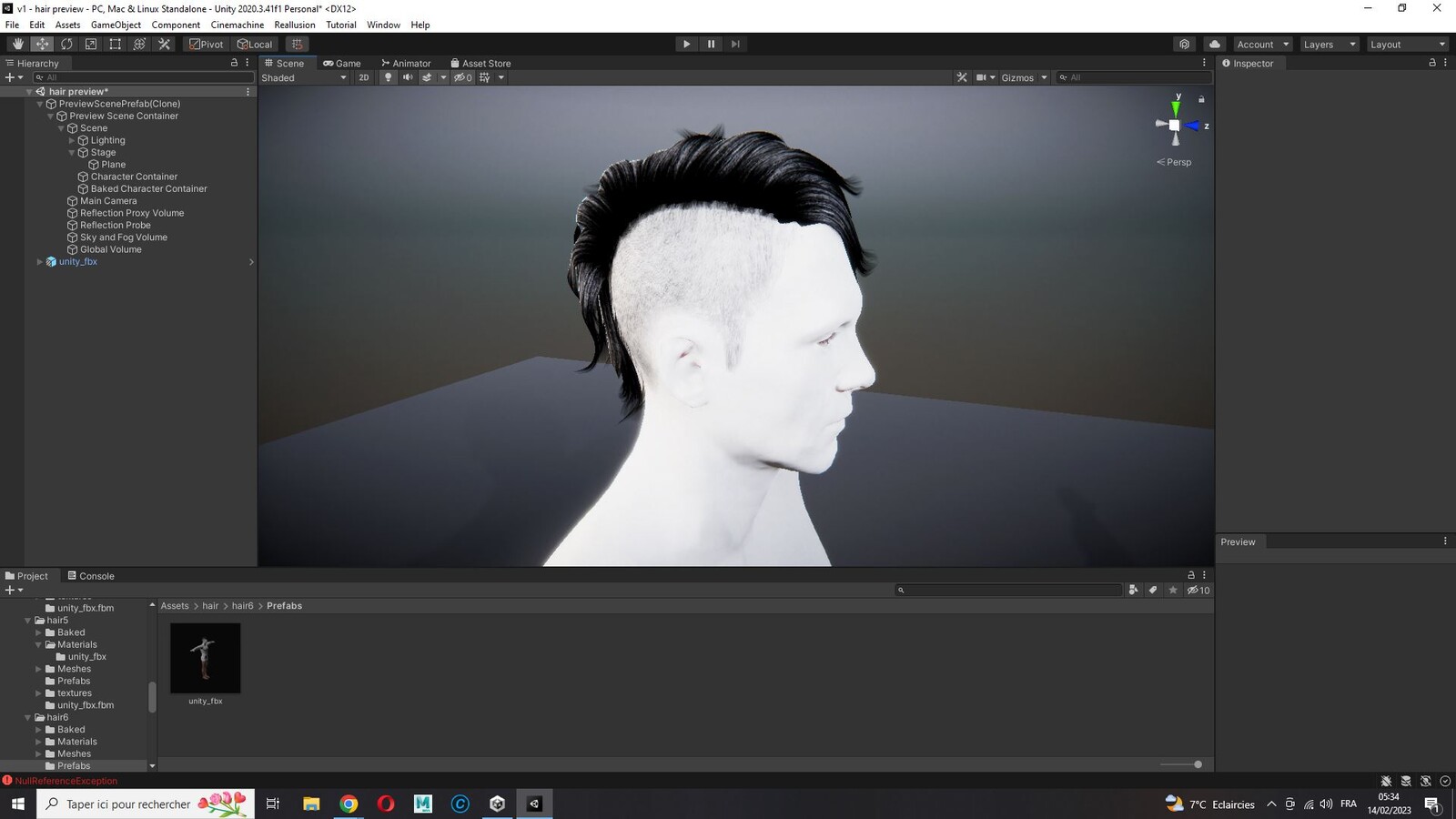Open grid settings dropdown arrow
Screen dimensions: 1456x819
tap(500, 77)
